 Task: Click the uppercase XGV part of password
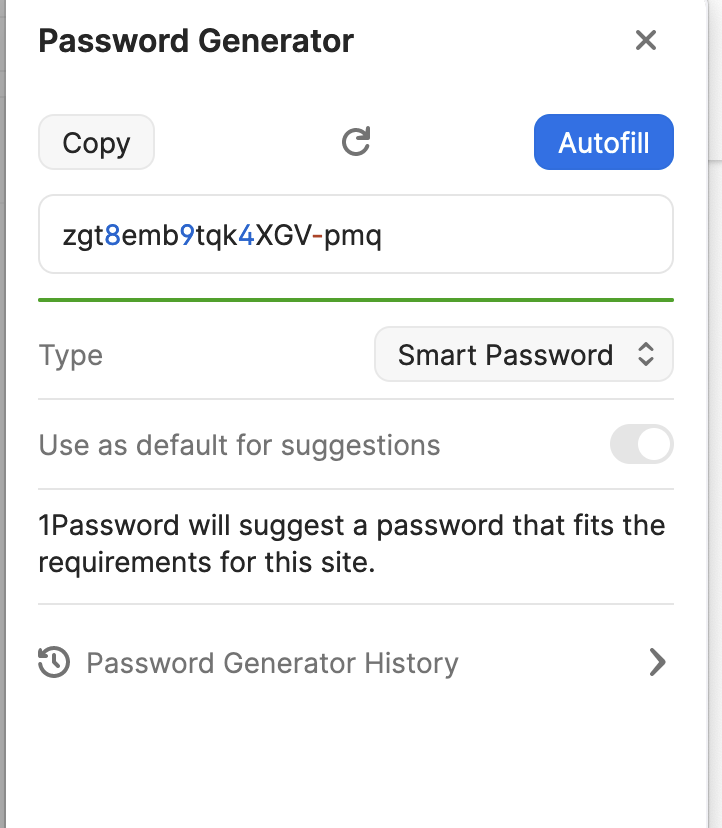[x=283, y=235]
